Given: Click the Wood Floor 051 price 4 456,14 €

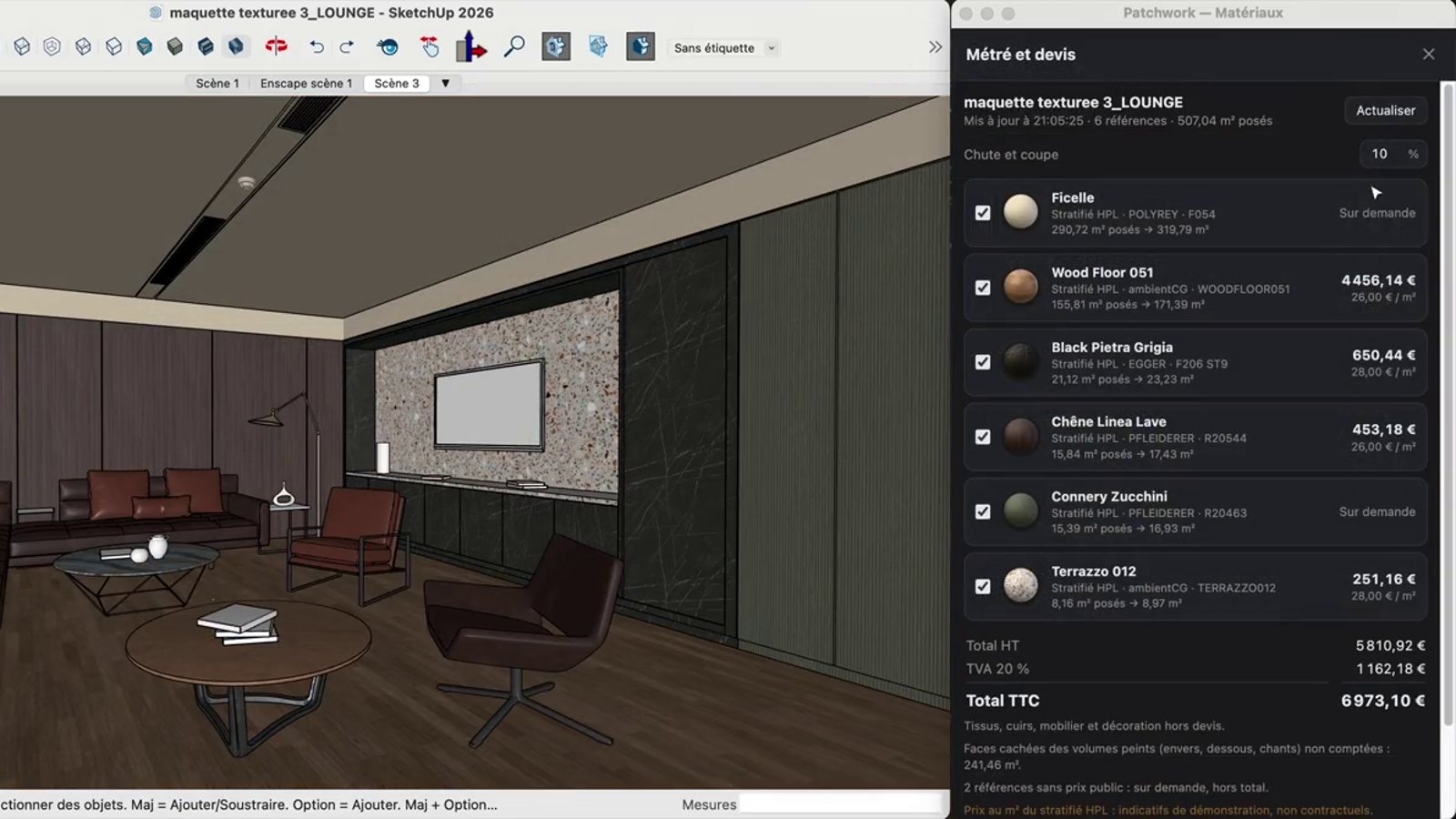Looking at the screenshot, I should (1379, 280).
